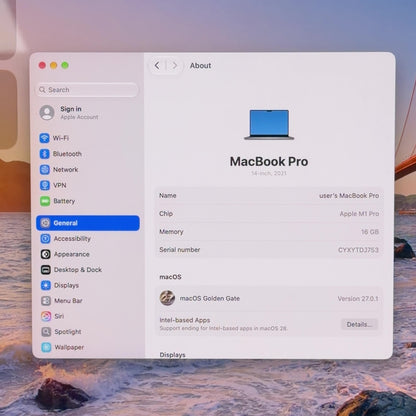Select the General gear icon
The height and width of the screenshot is (416, 416).
(45, 223)
